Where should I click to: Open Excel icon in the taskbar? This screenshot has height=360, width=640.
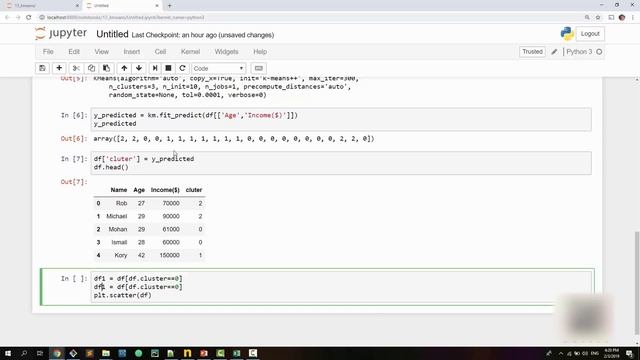(x=237, y=353)
